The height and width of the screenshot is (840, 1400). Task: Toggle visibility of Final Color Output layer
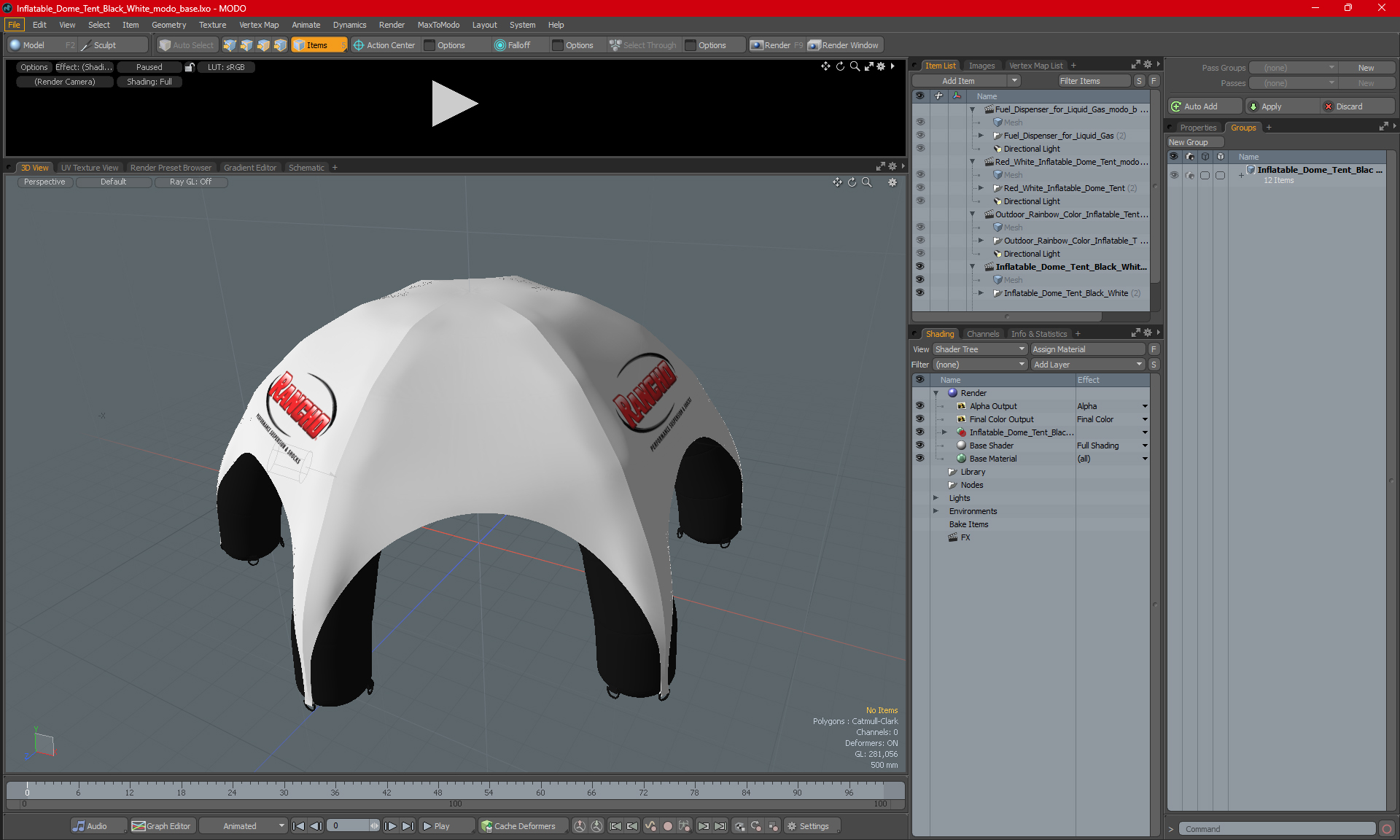pos(920,419)
